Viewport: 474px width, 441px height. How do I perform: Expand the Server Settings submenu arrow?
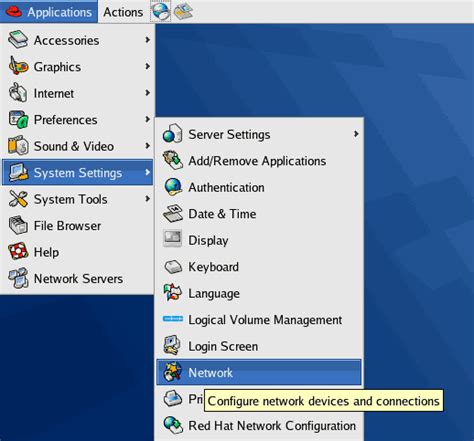pos(356,134)
